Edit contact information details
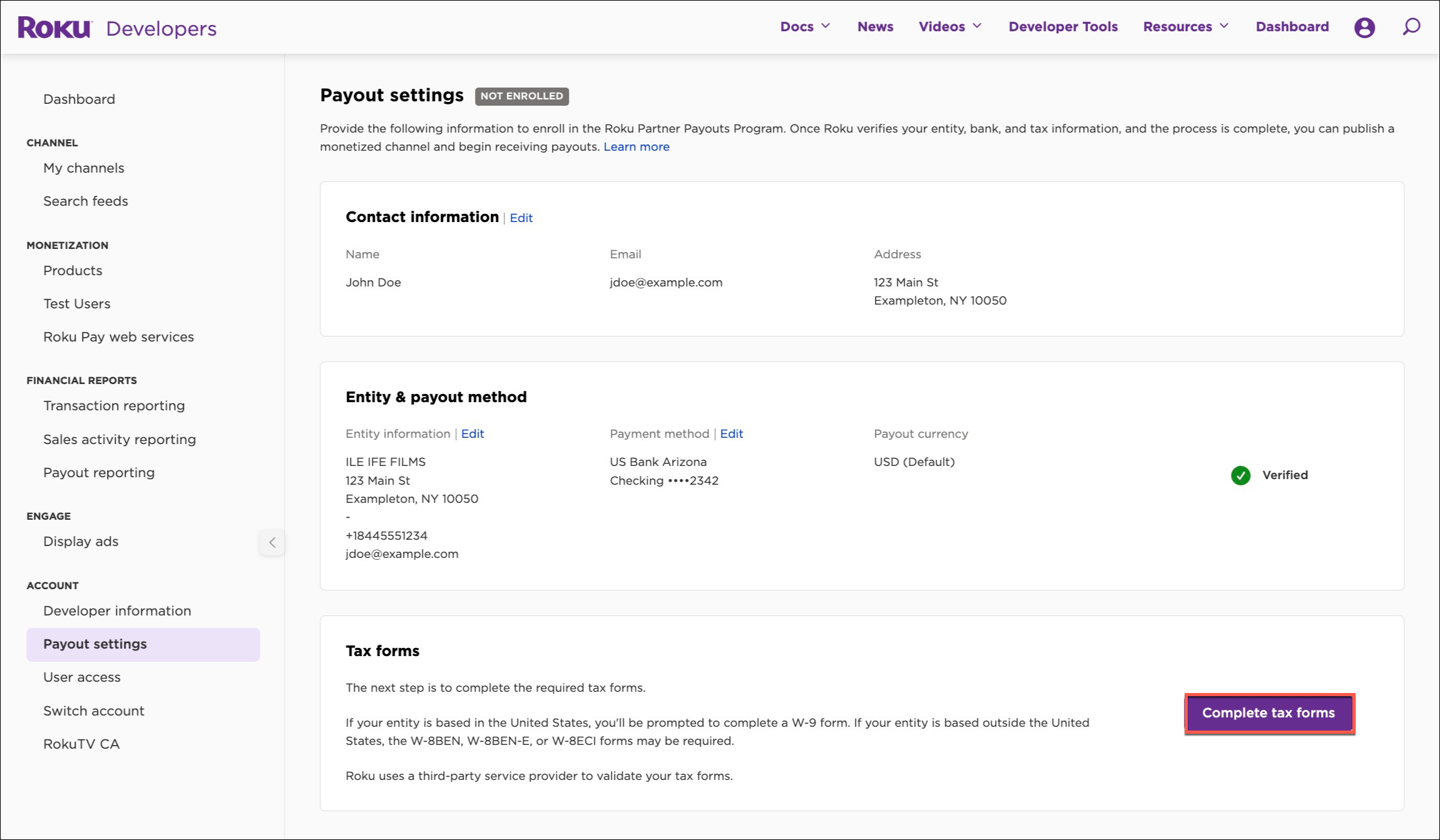Image resolution: width=1440 pixels, height=840 pixels. (x=520, y=217)
